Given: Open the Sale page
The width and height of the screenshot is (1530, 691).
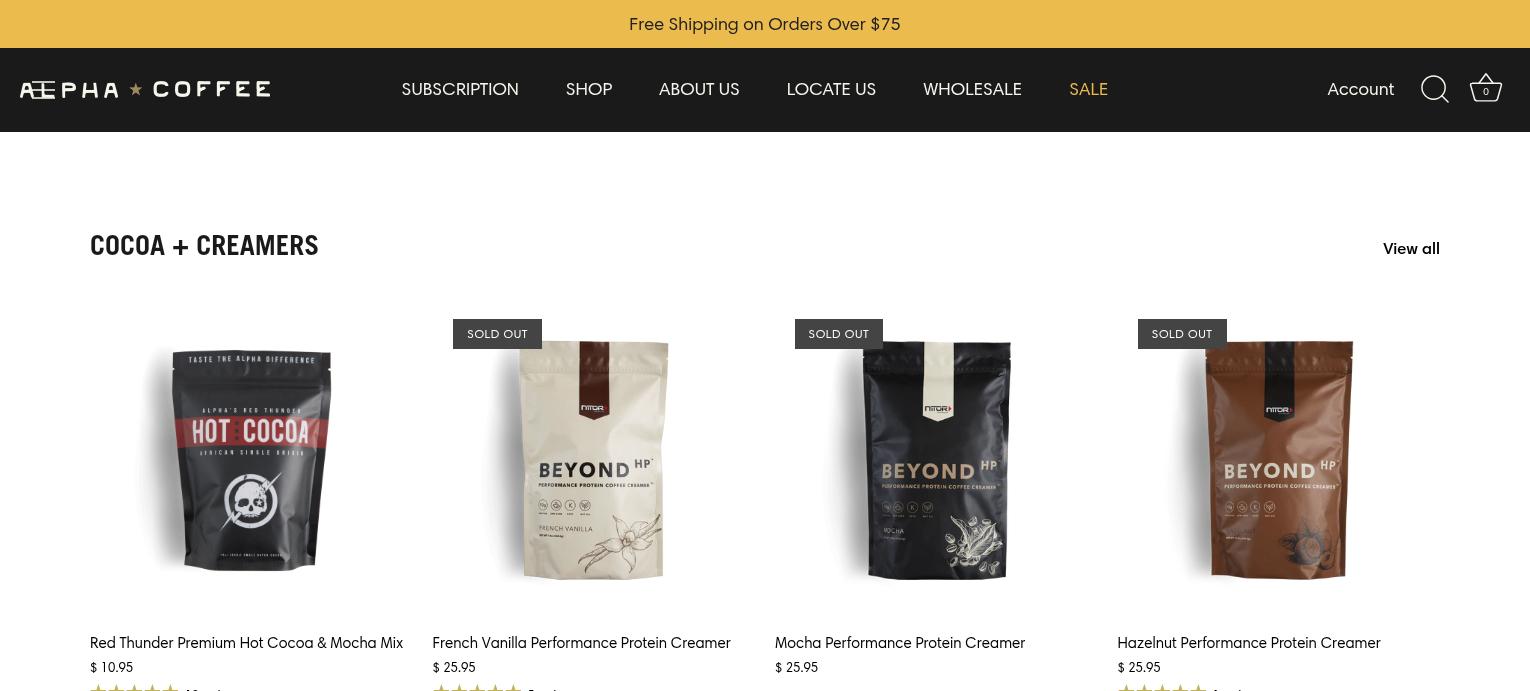Looking at the screenshot, I should [x=1088, y=89].
